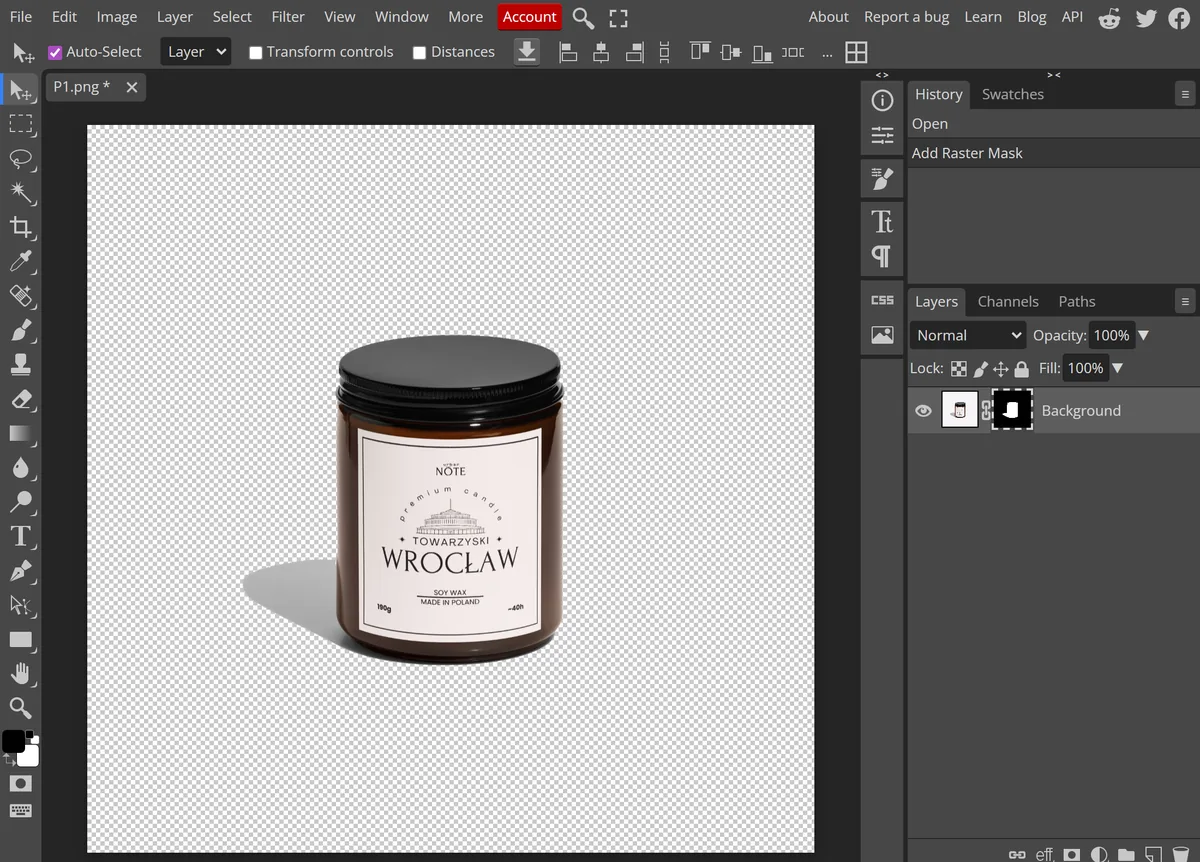This screenshot has height=862, width=1200.
Task: Click the search magnifier in menu bar
Action: (x=583, y=17)
